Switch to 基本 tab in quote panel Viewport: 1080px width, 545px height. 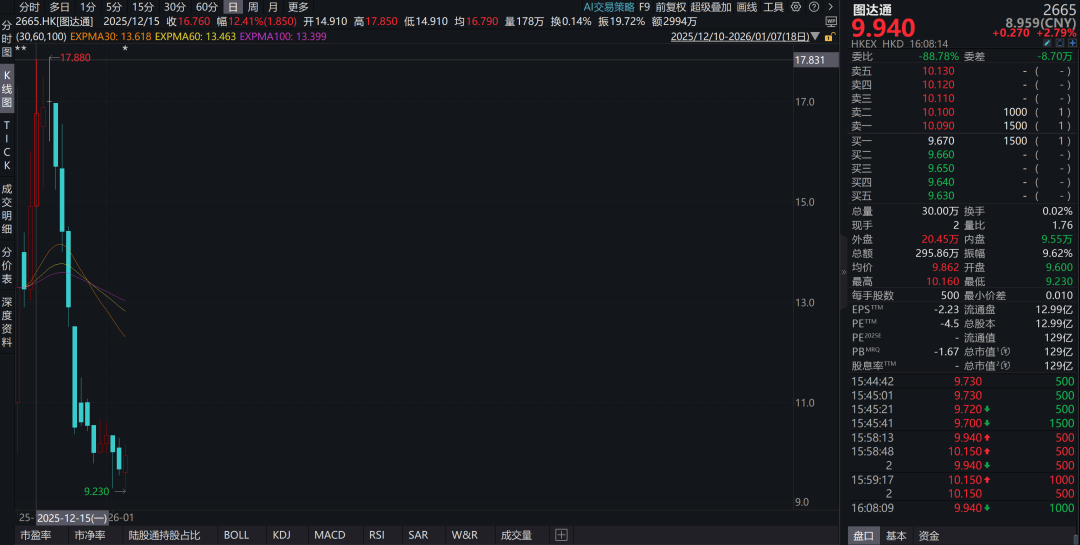(x=896, y=536)
